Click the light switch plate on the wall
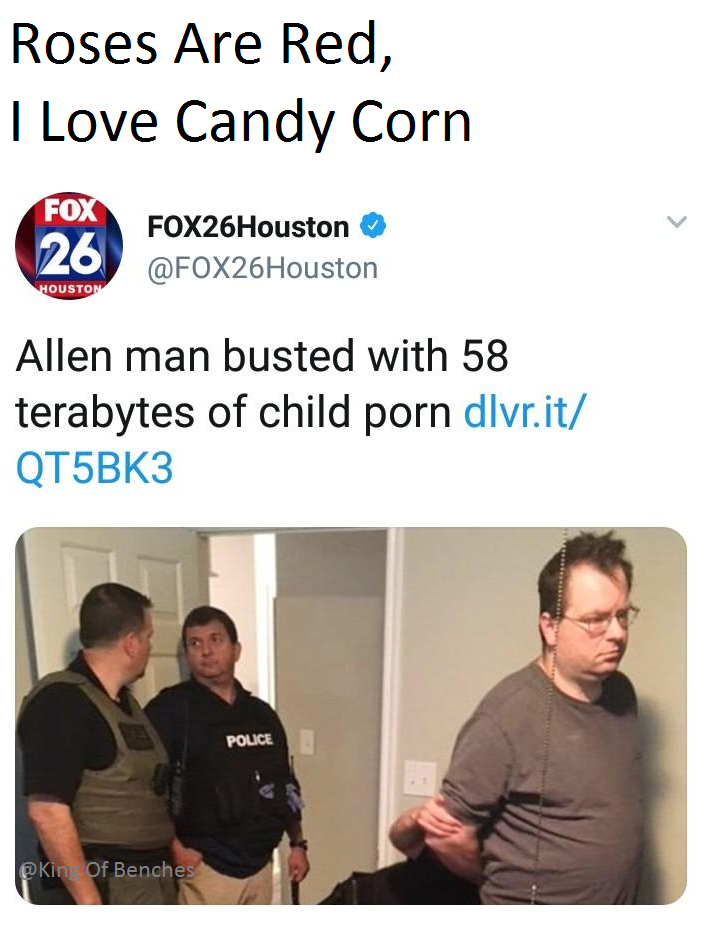The width and height of the screenshot is (725, 936). point(420,778)
